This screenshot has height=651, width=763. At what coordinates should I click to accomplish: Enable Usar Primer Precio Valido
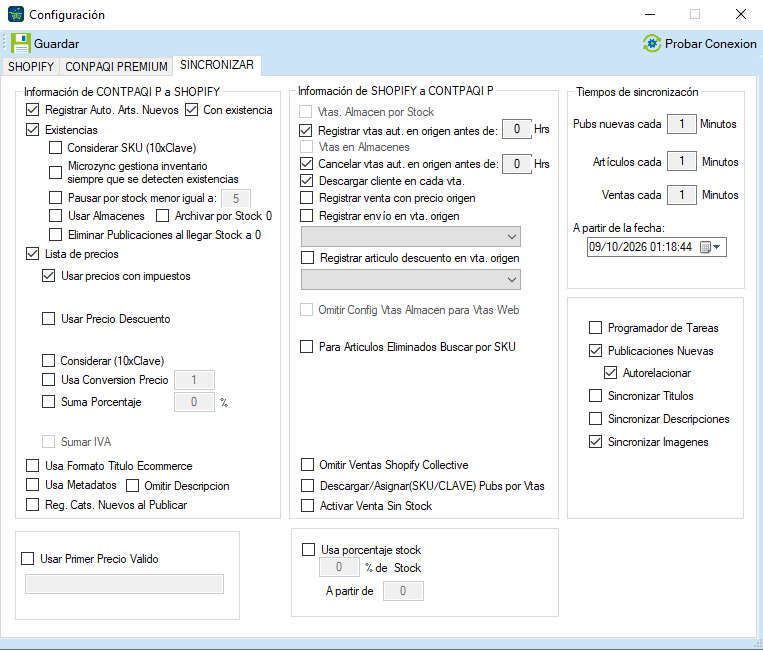click(x=28, y=559)
